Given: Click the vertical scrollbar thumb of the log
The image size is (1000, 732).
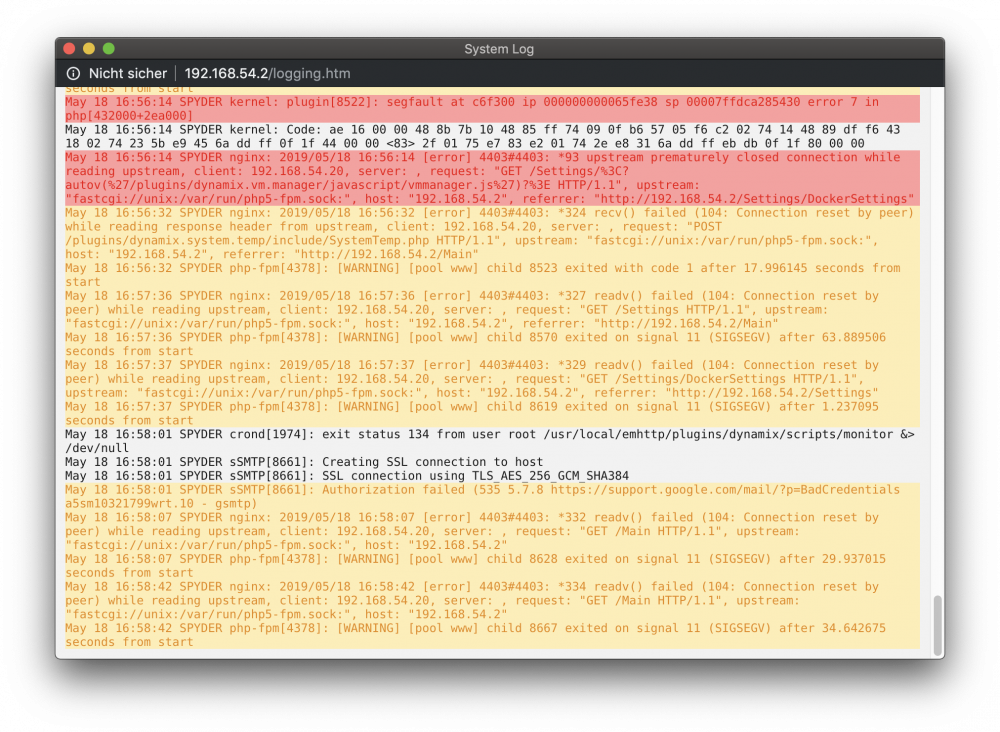Looking at the screenshot, I should [938, 626].
